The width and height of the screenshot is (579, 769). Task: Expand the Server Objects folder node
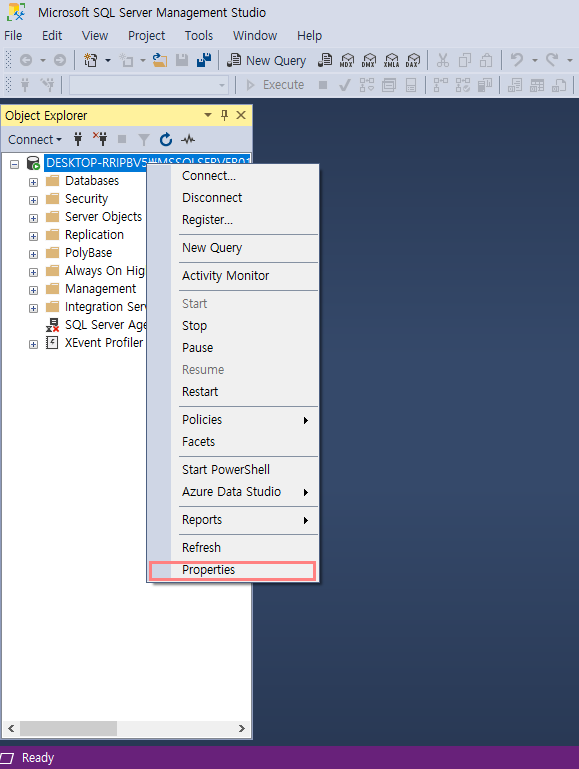[x=33, y=218]
